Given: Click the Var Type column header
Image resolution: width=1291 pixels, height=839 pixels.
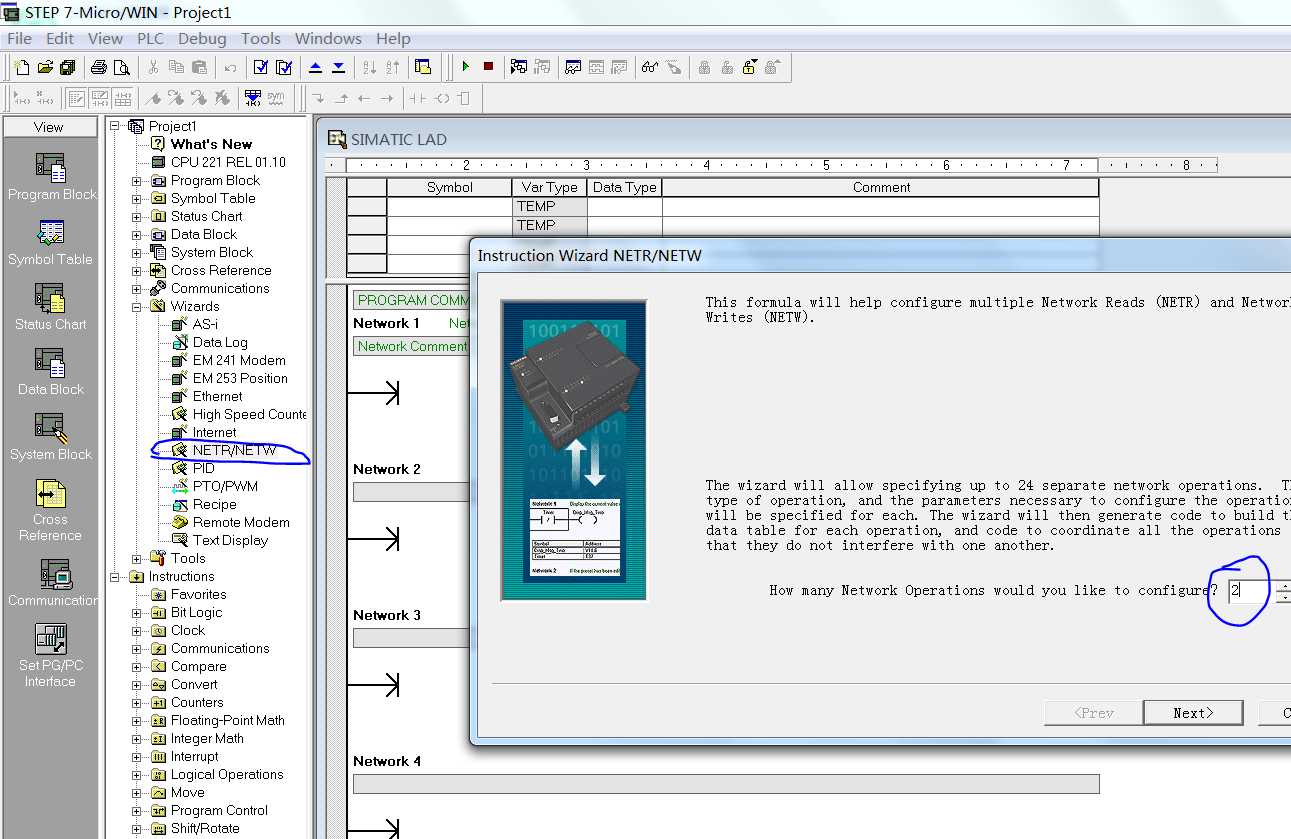Looking at the screenshot, I should [x=549, y=187].
